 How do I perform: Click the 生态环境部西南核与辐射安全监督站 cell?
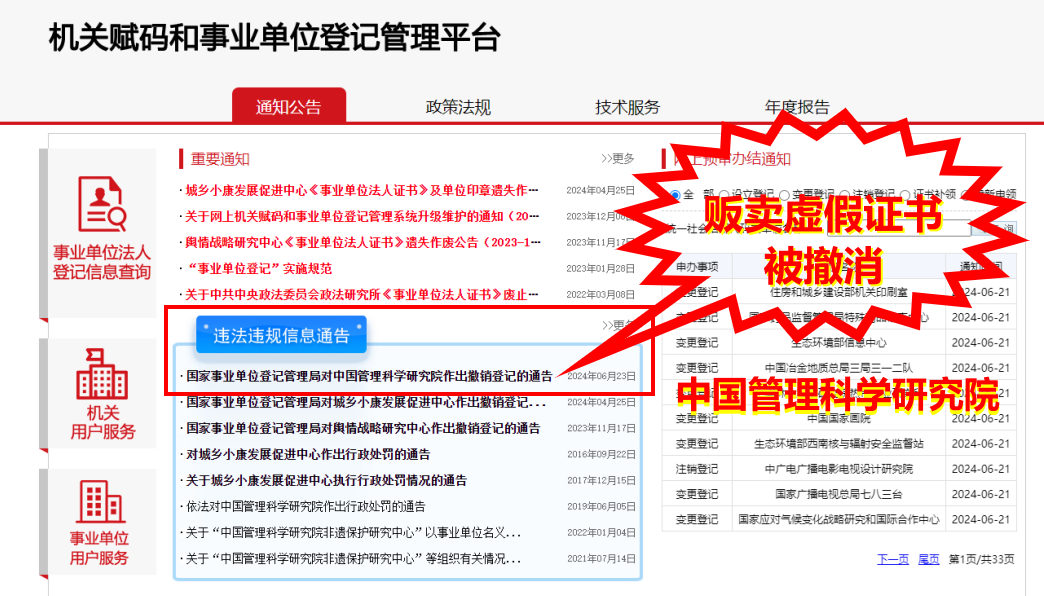pos(839,444)
